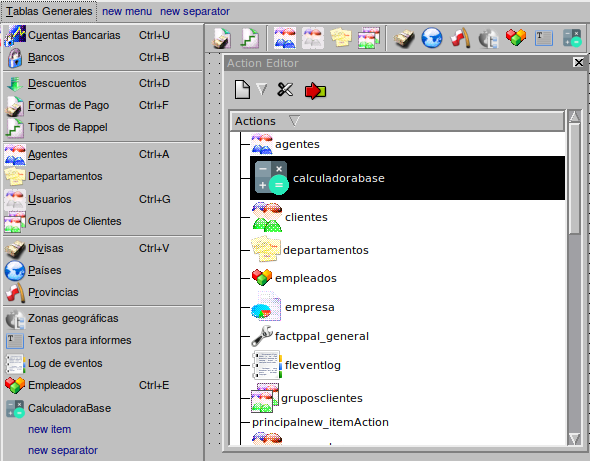Click the globe Países toolbar icon
The image size is (590, 461).
[431, 38]
